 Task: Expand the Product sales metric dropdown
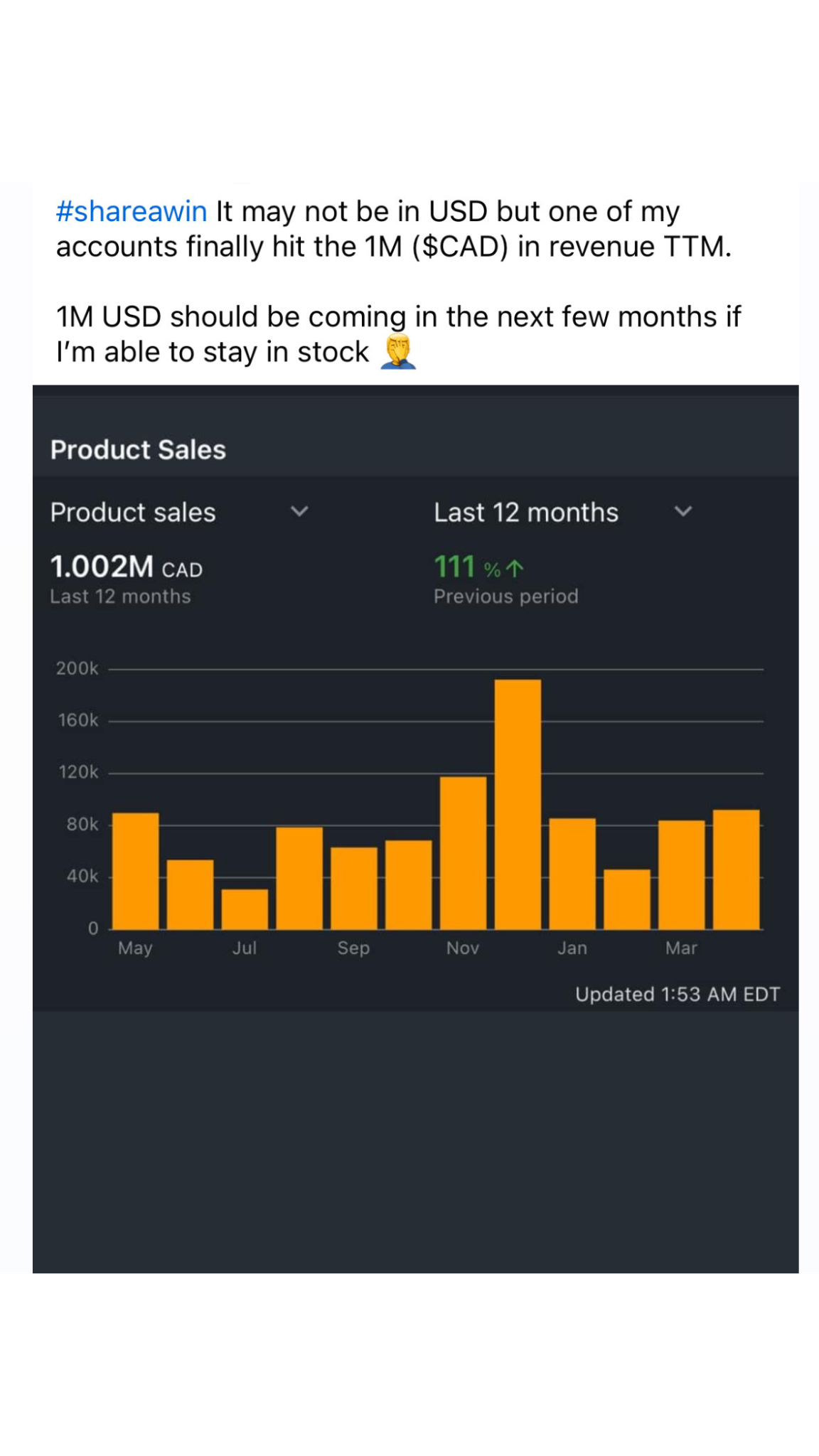pyautogui.click(x=299, y=512)
